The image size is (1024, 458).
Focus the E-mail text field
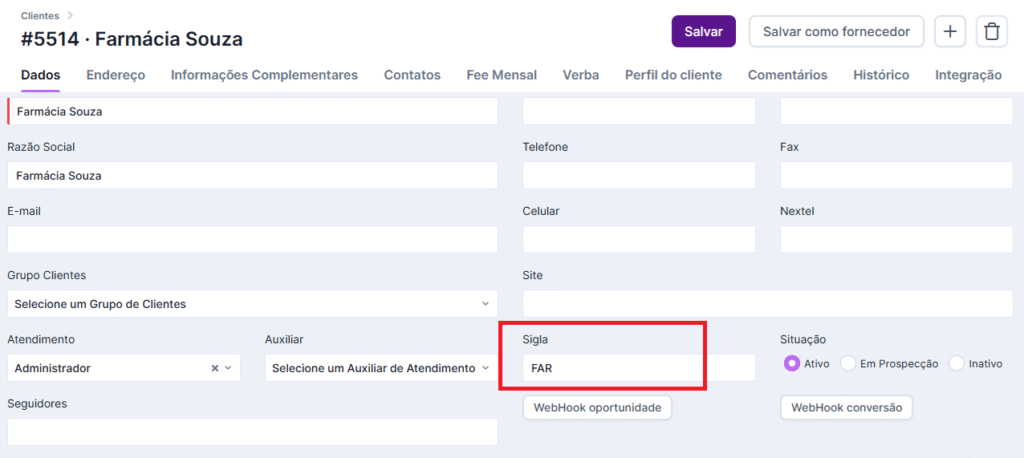click(252, 240)
